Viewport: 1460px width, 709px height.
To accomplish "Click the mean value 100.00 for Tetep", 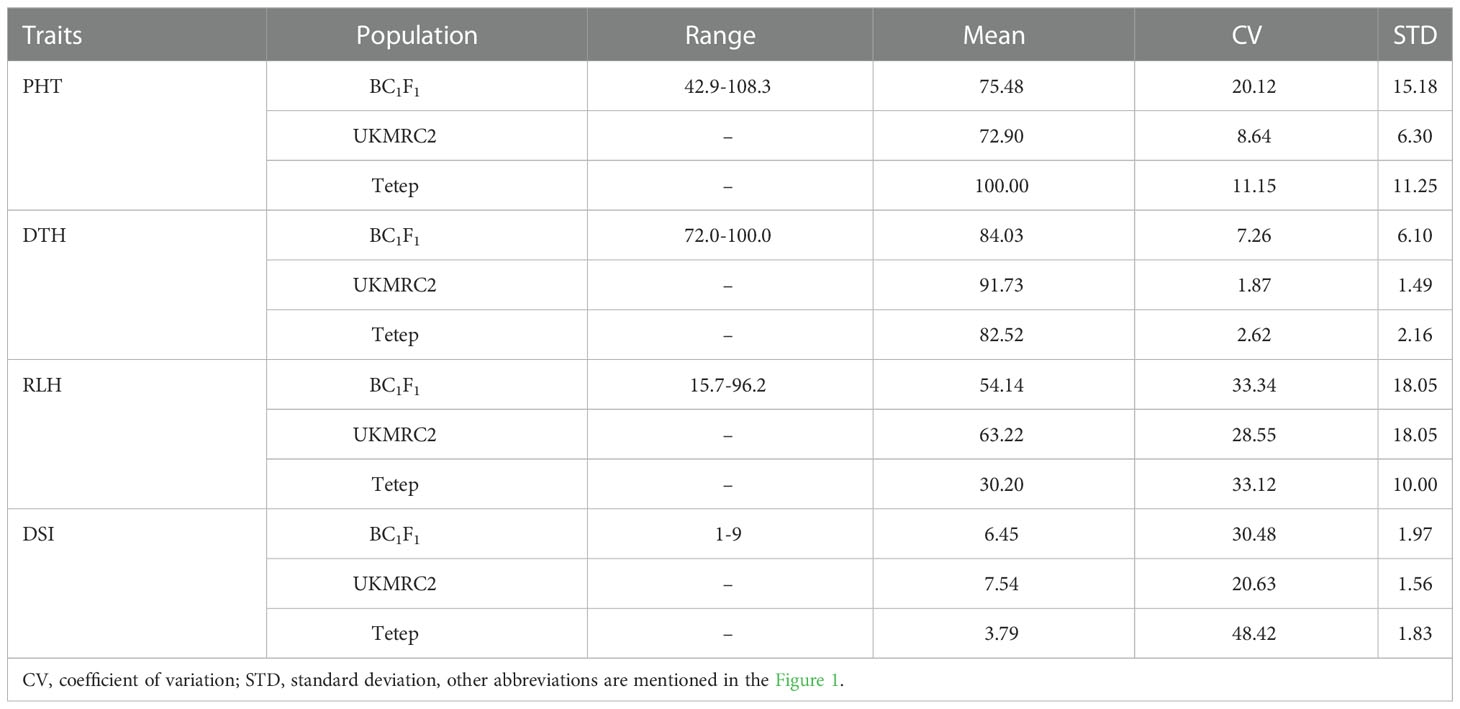I will coord(1003,186).
